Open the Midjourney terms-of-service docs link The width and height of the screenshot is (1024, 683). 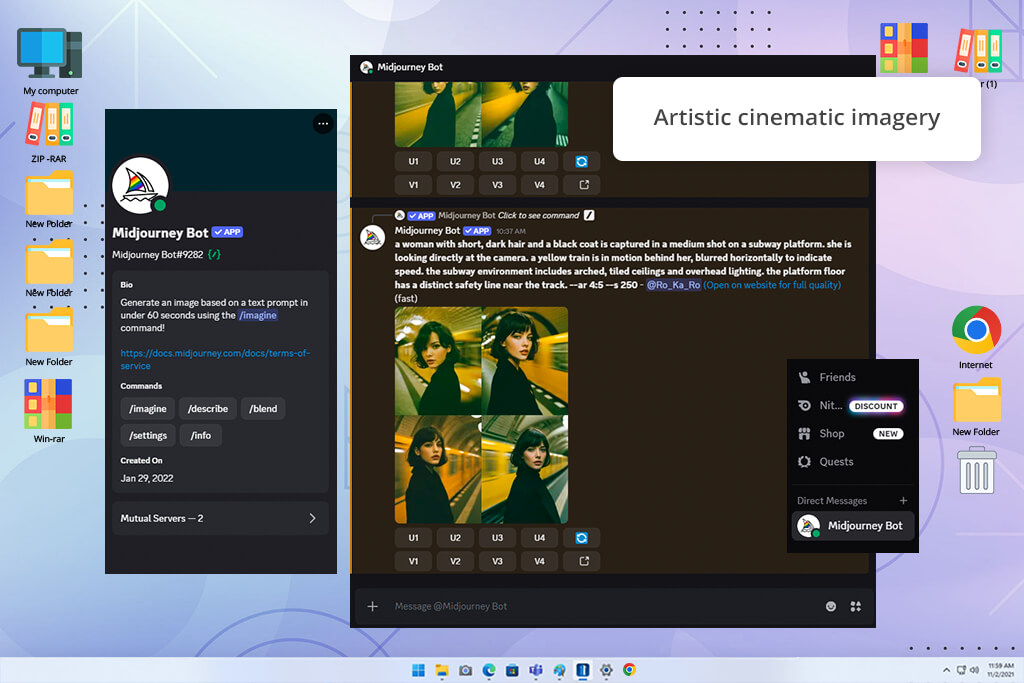[215, 359]
